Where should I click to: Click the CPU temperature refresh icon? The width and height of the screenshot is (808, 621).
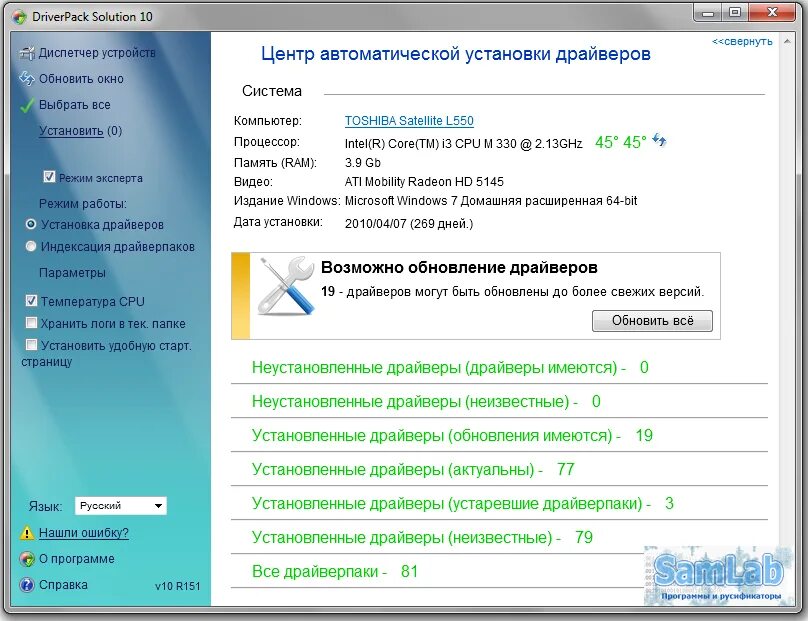coord(659,140)
